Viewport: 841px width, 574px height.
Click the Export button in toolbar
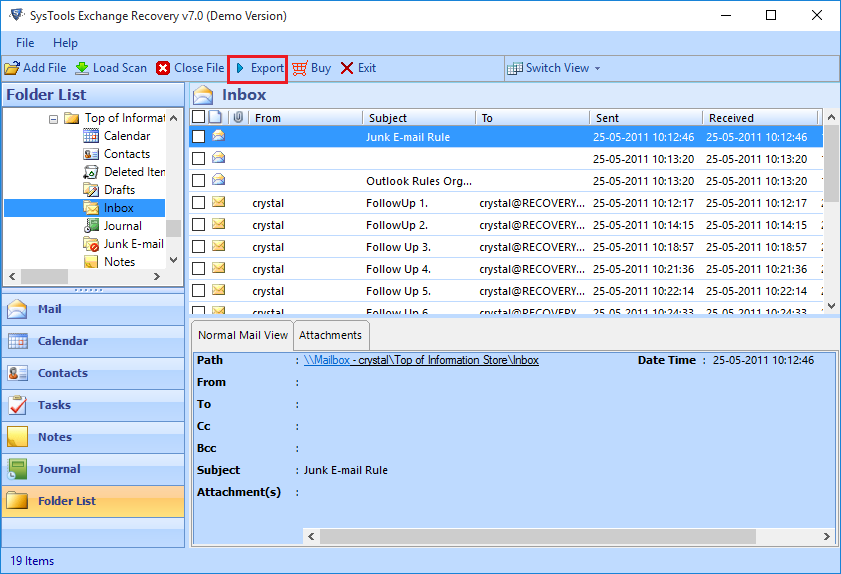258,68
